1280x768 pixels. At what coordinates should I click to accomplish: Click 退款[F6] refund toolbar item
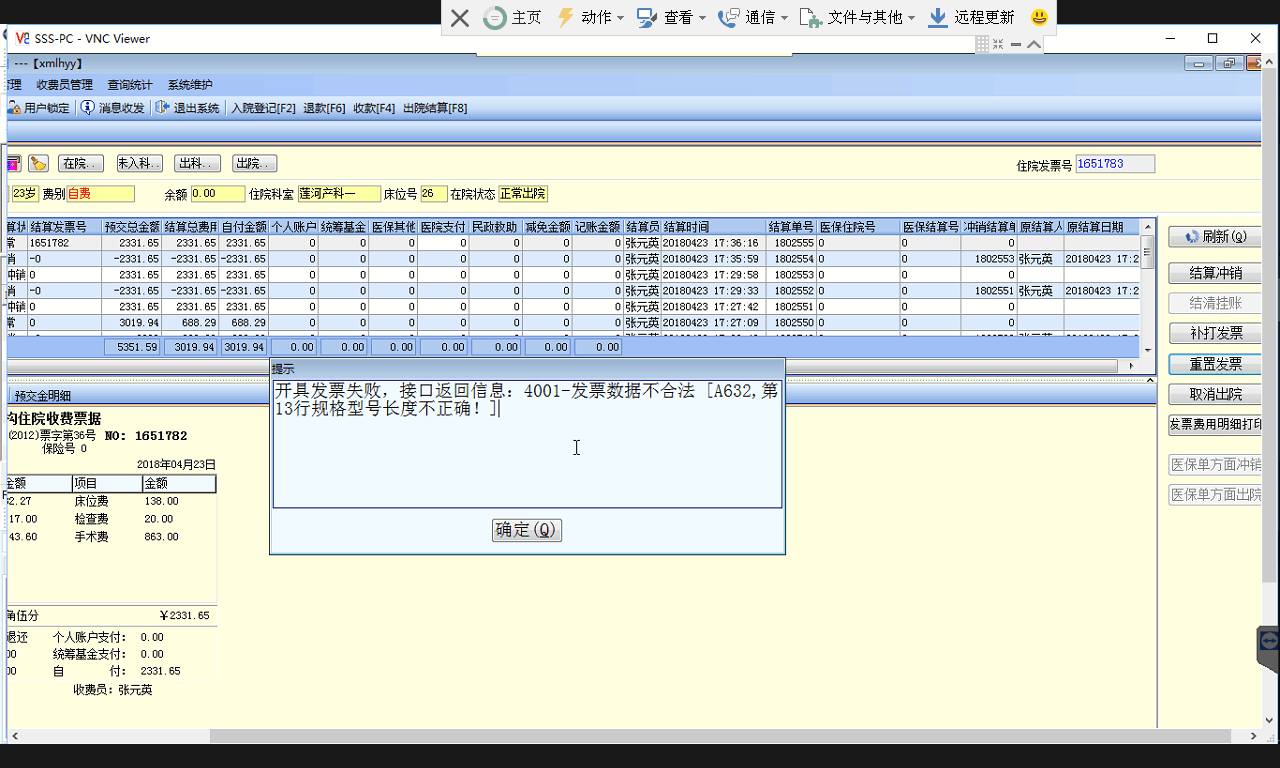click(324, 108)
